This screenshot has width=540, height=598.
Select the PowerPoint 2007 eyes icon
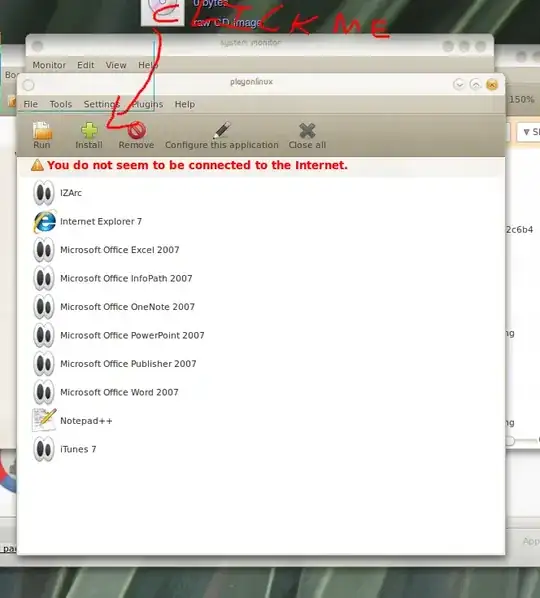pyautogui.click(x=43, y=335)
